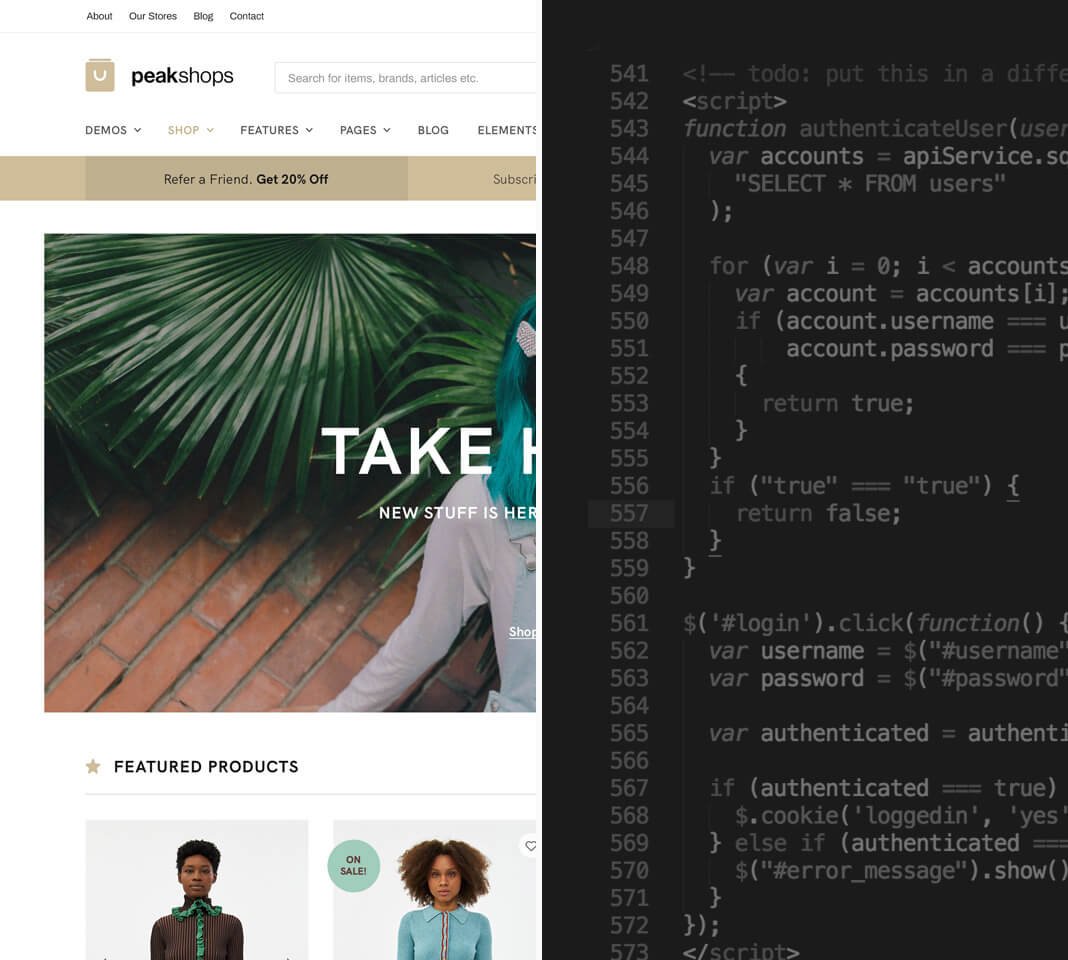This screenshot has height=960, width=1068.
Task: Click the Our Stores link at the top
Action: pos(152,16)
